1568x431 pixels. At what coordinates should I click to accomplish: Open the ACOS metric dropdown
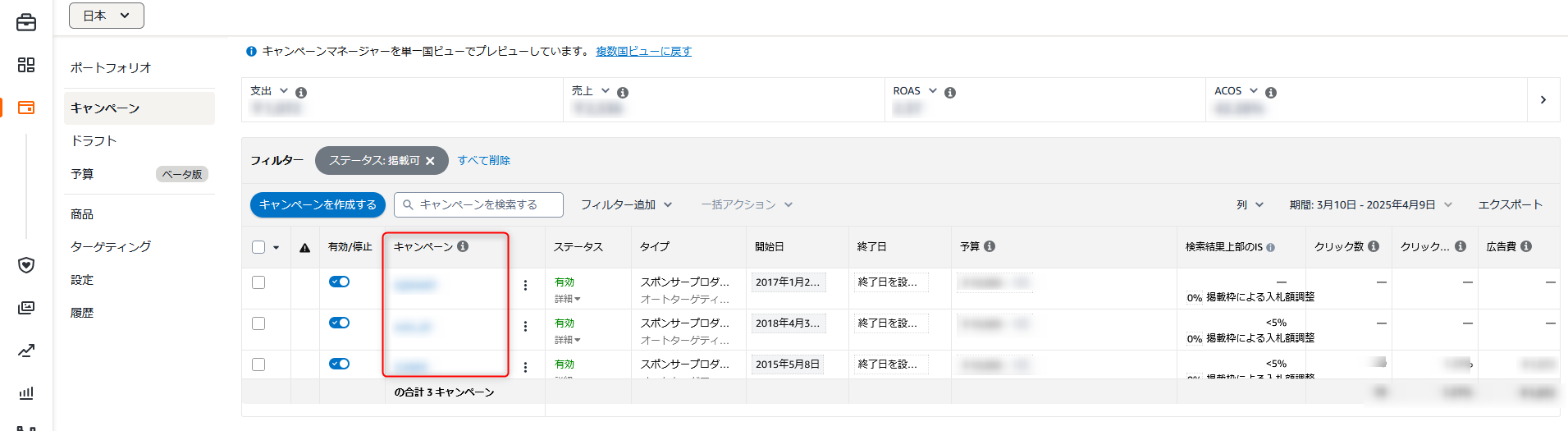(1254, 91)
